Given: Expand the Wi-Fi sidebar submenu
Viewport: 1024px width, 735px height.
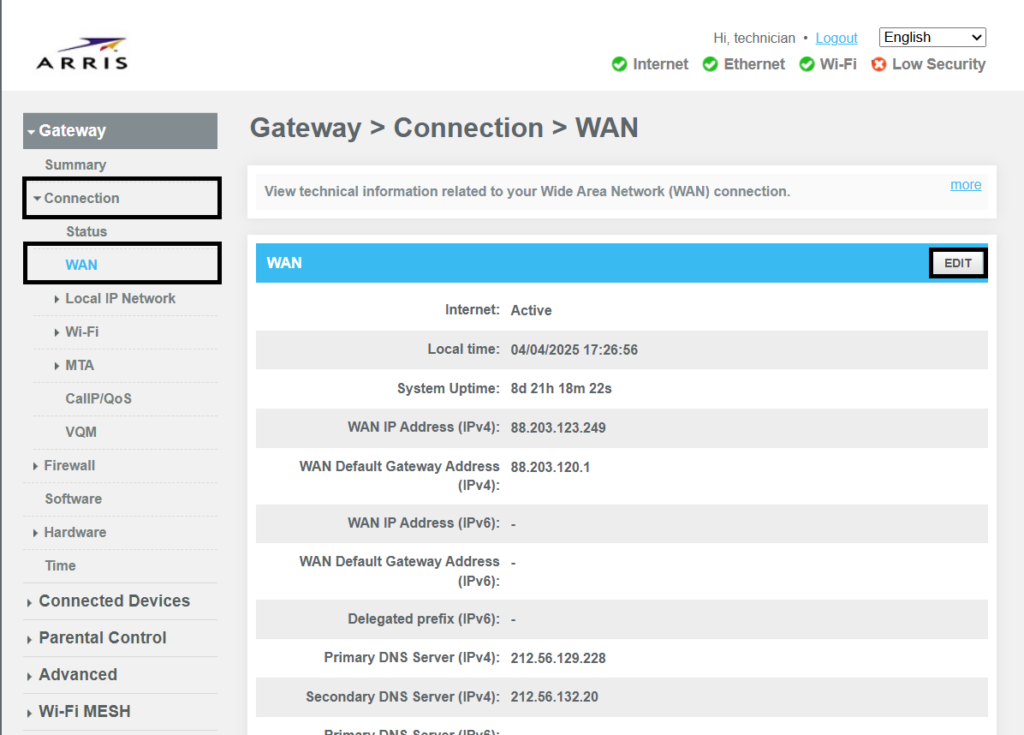Looking at the screenshot, I should (x=82, y=331).
